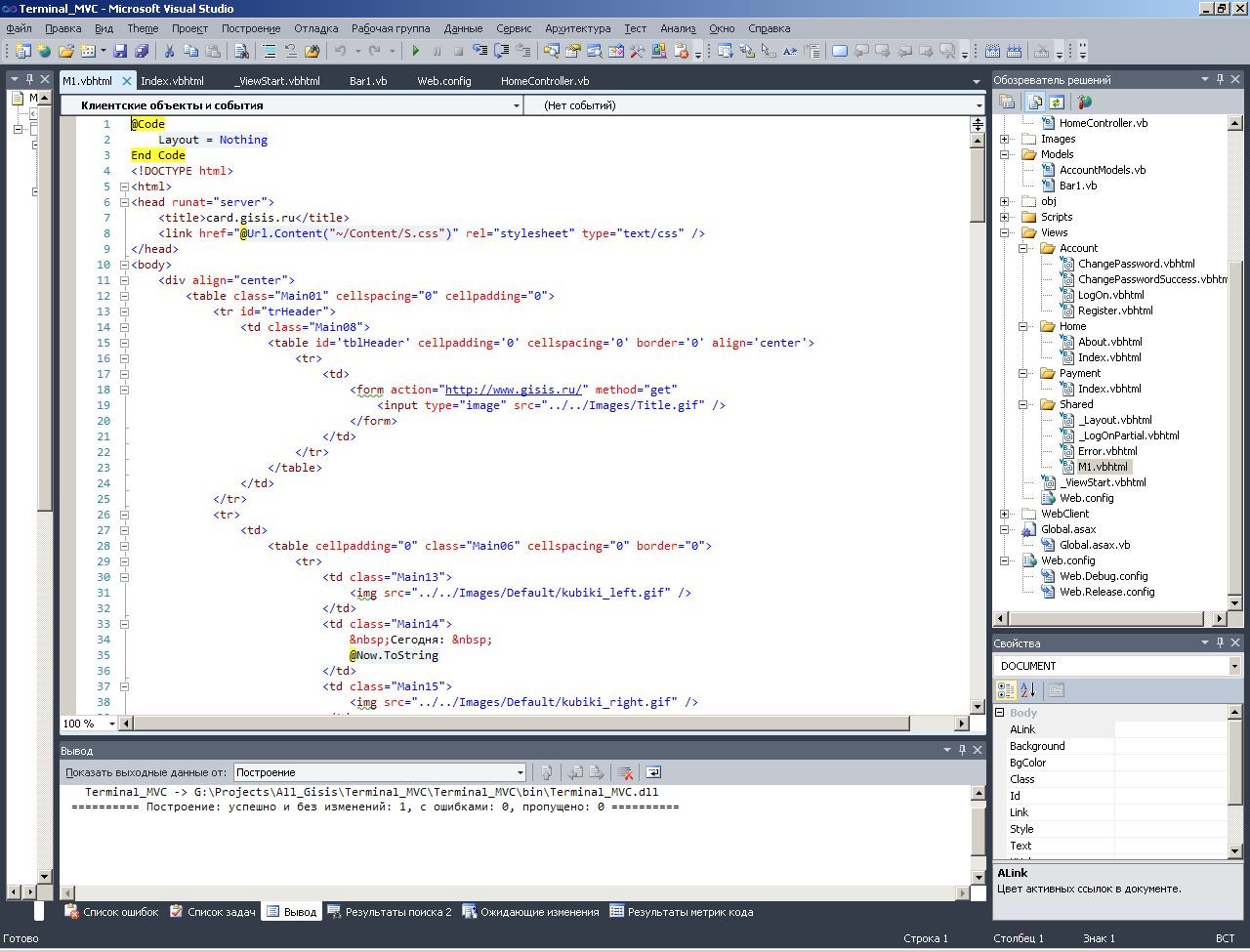Click Show All Files in Solution Explorer
The image size is (1250, 952).
click(x=1033, y=102)
